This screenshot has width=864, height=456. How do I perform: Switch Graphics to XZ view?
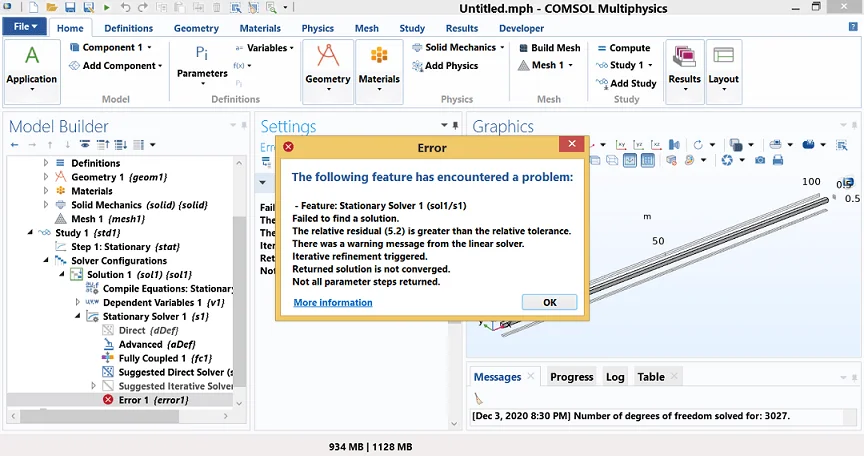(656, 145)
